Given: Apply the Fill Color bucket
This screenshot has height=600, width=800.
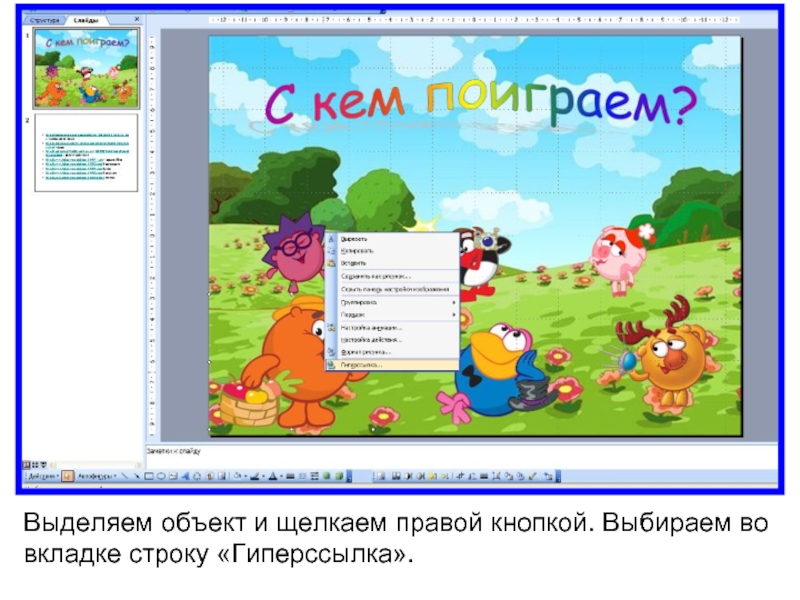Looking at the screenshot, I should [237, 477].
